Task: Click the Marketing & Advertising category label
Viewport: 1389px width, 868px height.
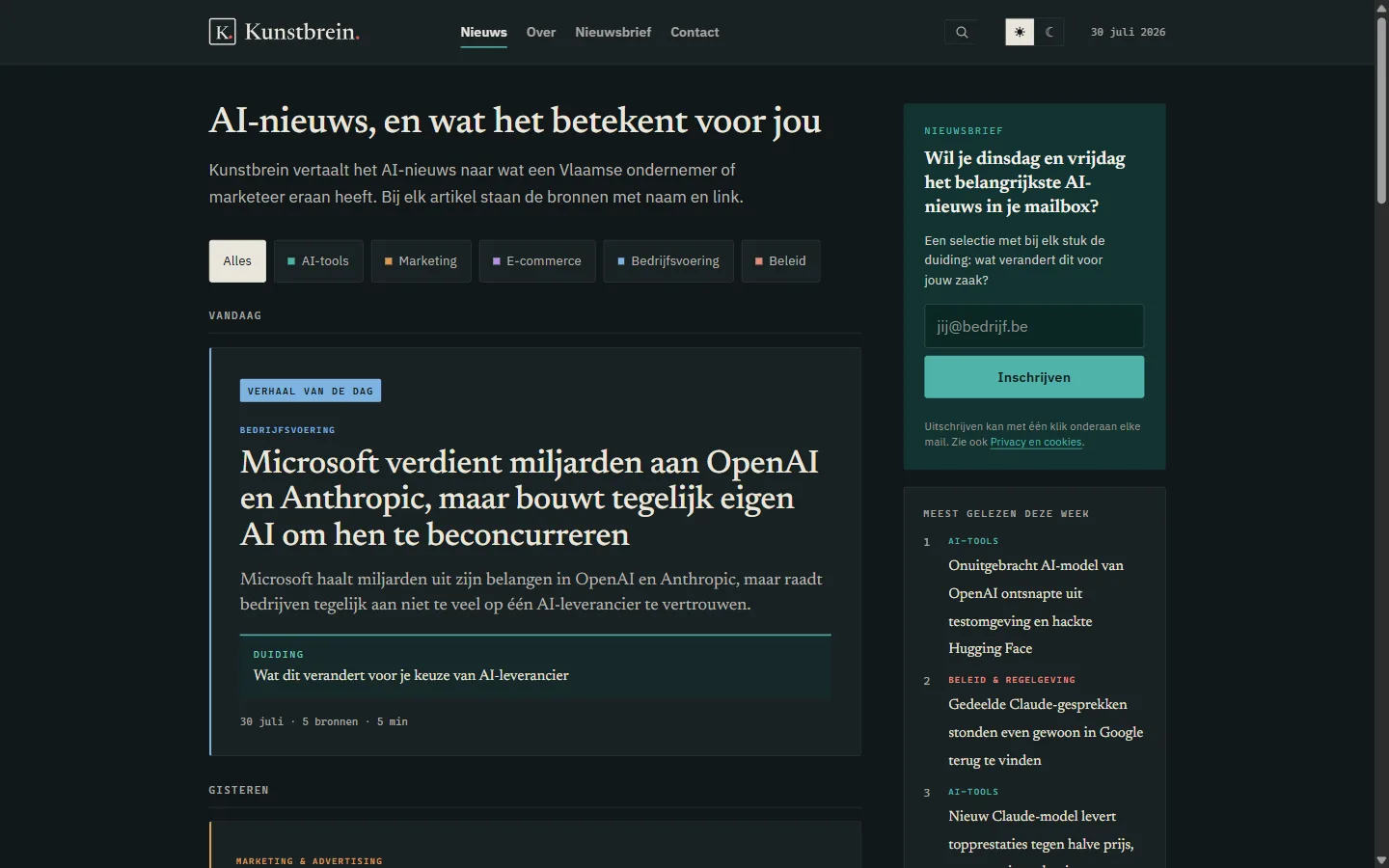Action: [310, 861]
